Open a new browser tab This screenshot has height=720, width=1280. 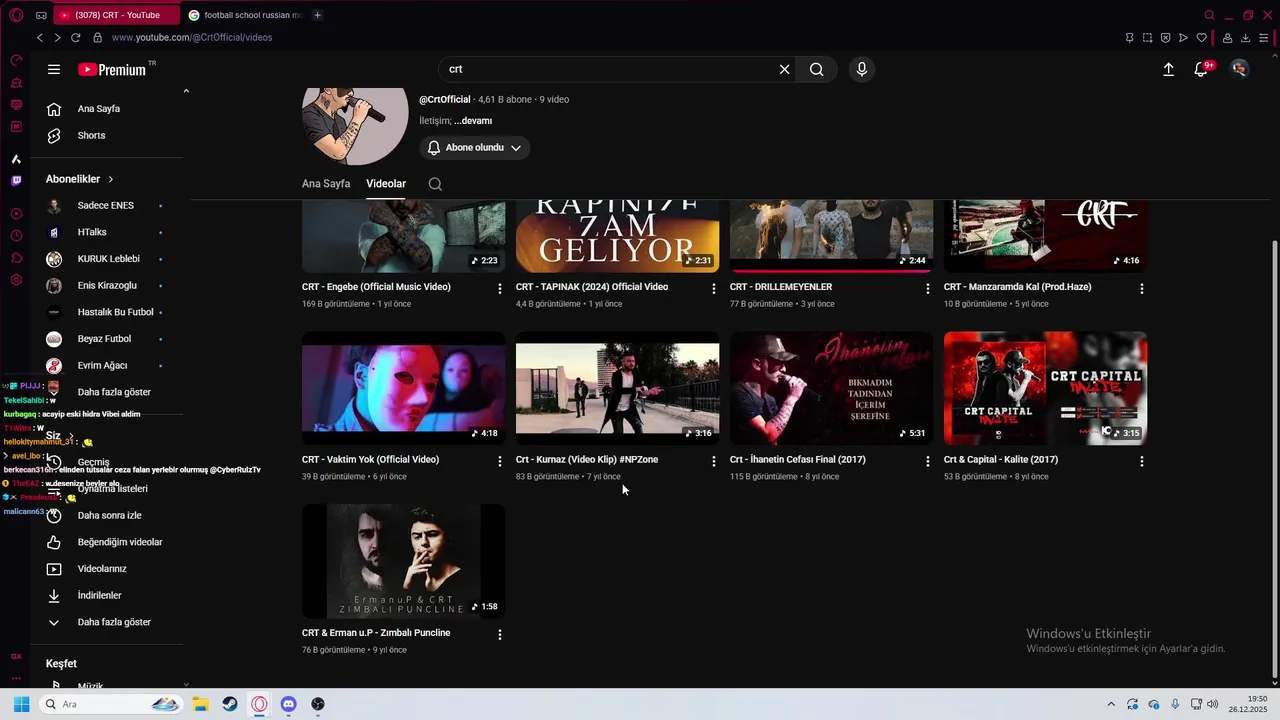tap(317, 15)
